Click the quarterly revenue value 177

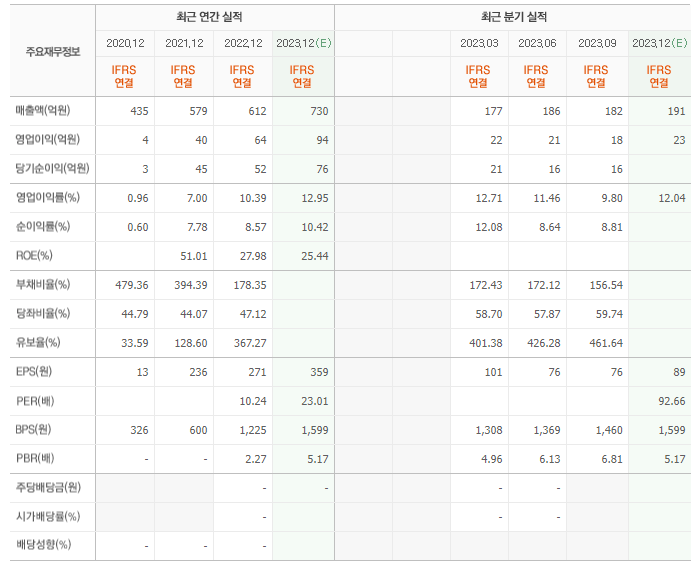coord(494,111)
